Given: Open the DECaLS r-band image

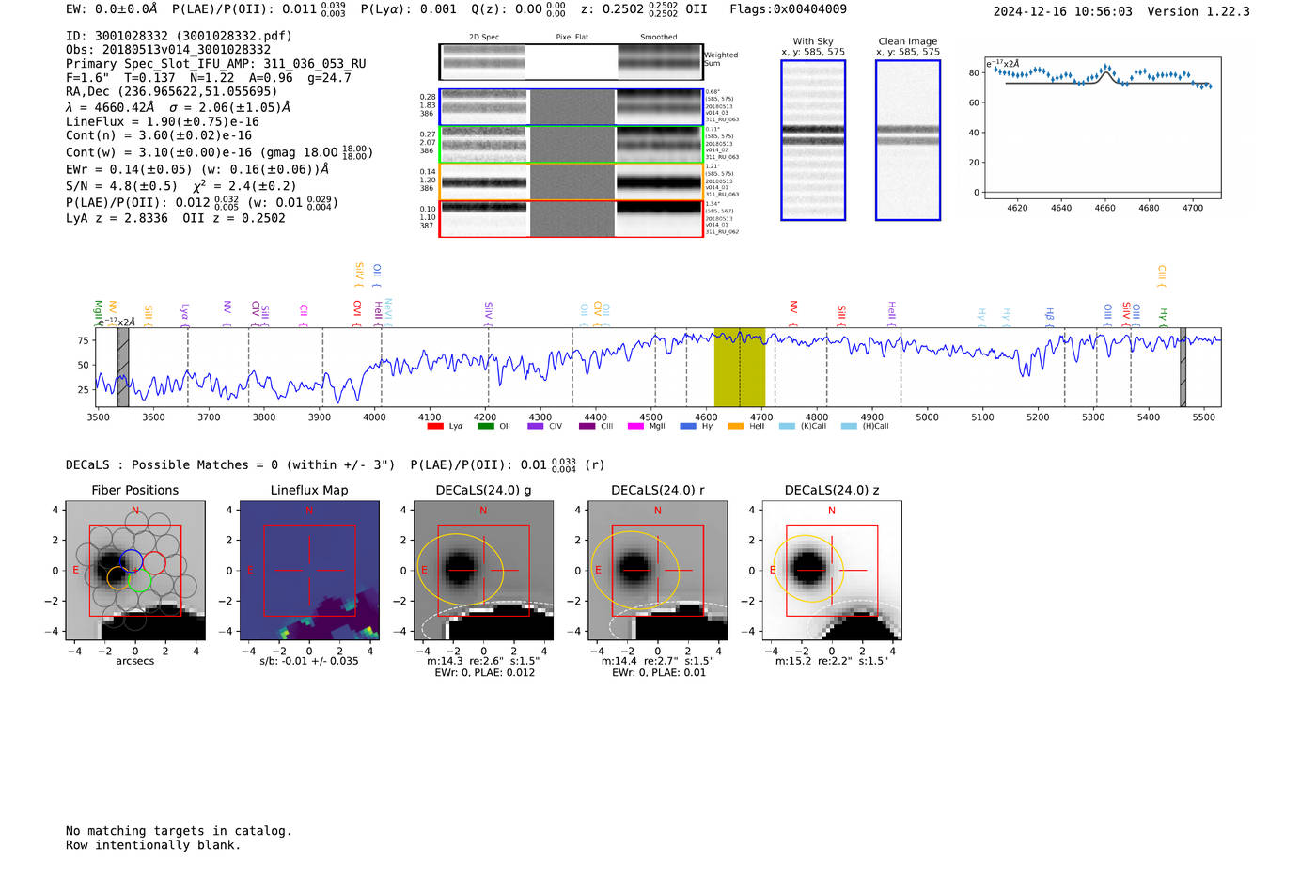Looking at the screenshot, I should tap(657, 571).
